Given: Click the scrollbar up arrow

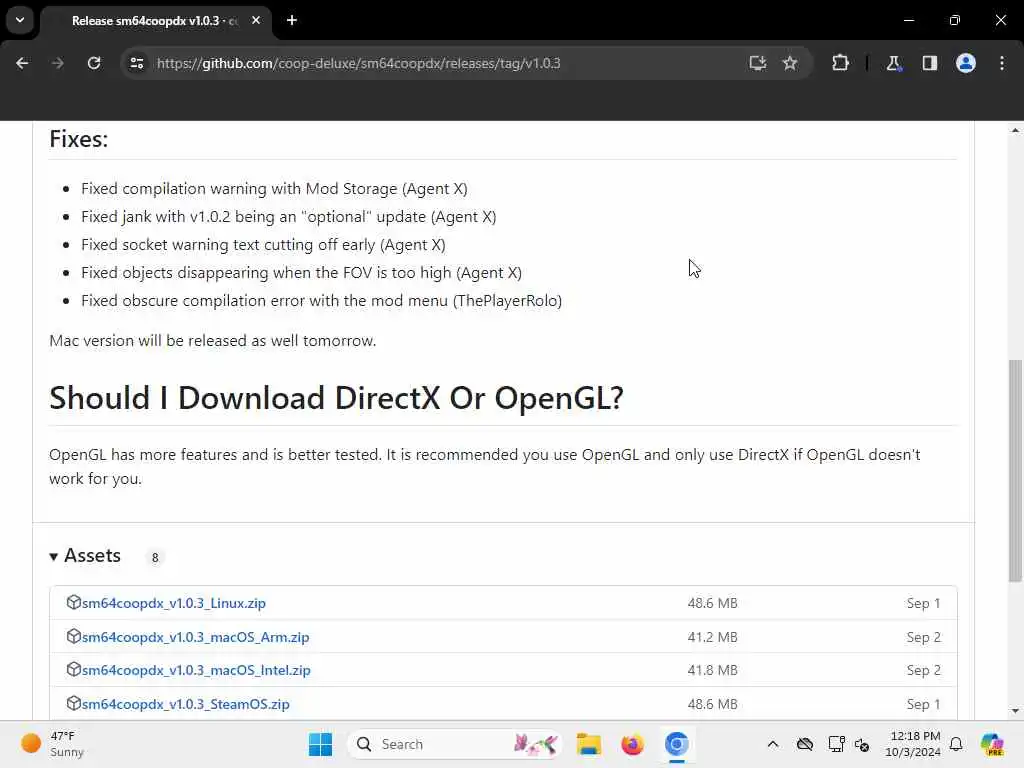Looking at the screenshot, I should click(x=1015, y=131).
